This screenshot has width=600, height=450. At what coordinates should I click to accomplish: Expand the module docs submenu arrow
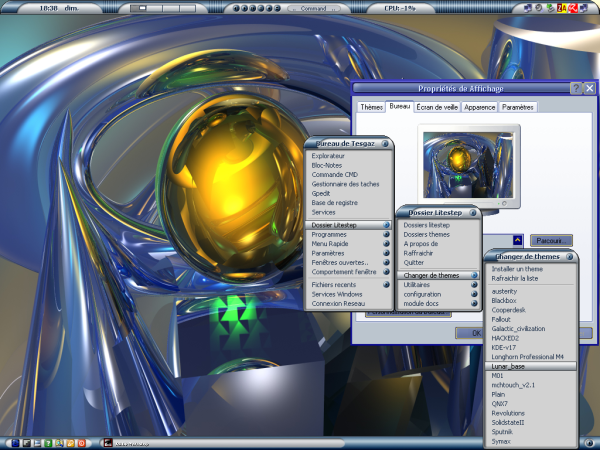coord(474,303)
